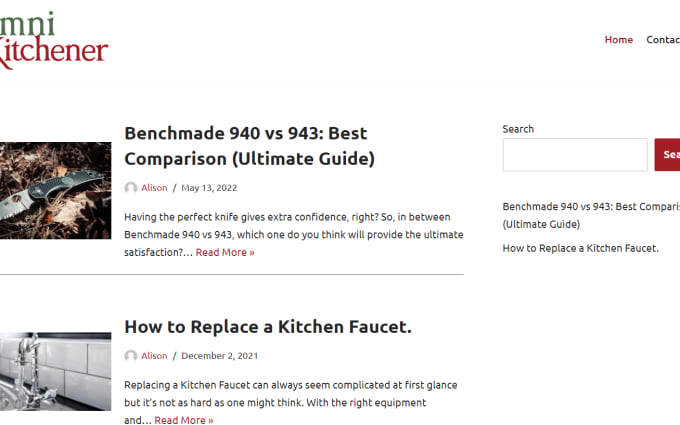This screenshot has width=680, height=425.
Task: Open sidebar recent post Benchmade 940 vs 943
Action: (x=591, y=216)
